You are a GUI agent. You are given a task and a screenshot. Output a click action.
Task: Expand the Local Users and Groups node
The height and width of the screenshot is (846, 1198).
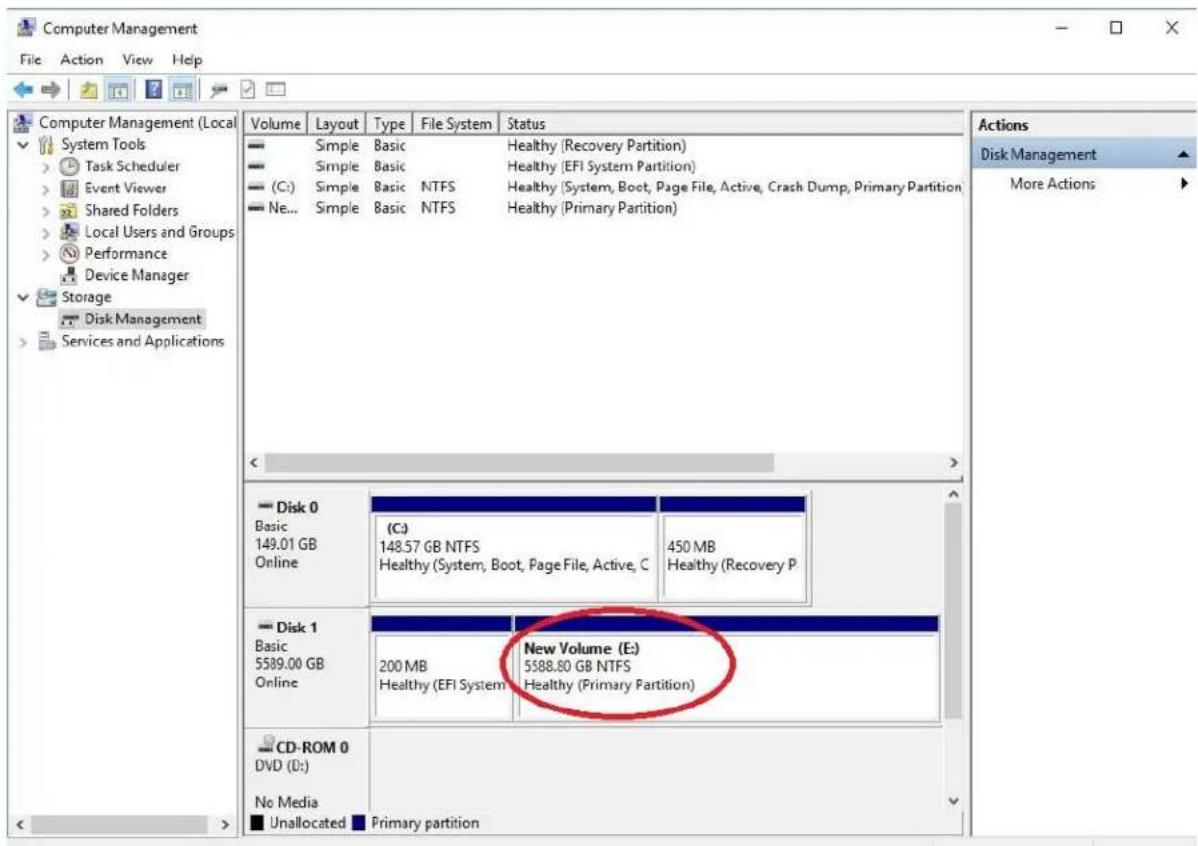pos(46,232)
